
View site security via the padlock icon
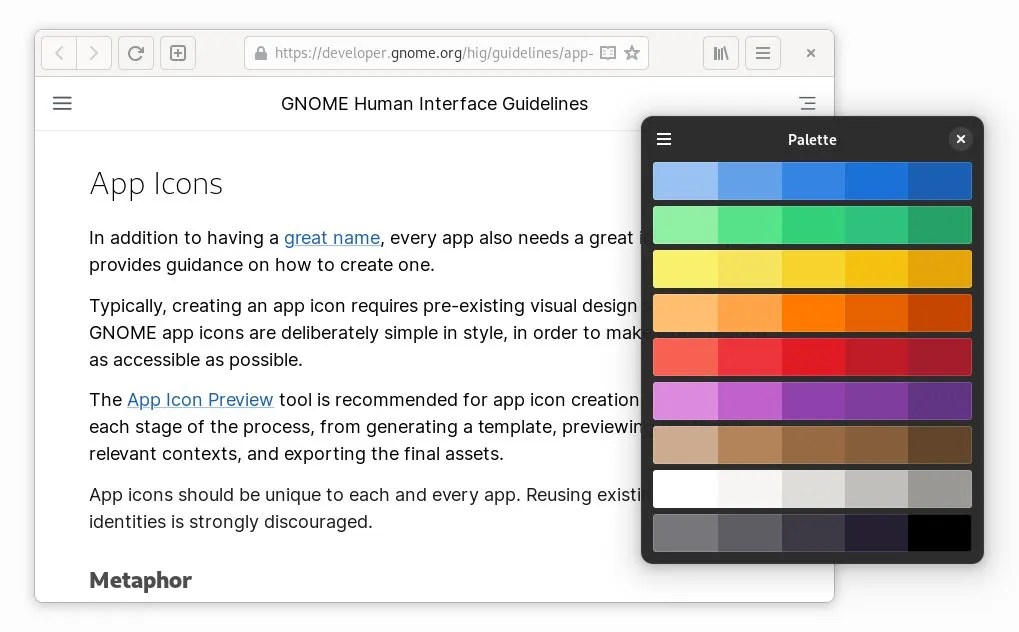point(259,53)
